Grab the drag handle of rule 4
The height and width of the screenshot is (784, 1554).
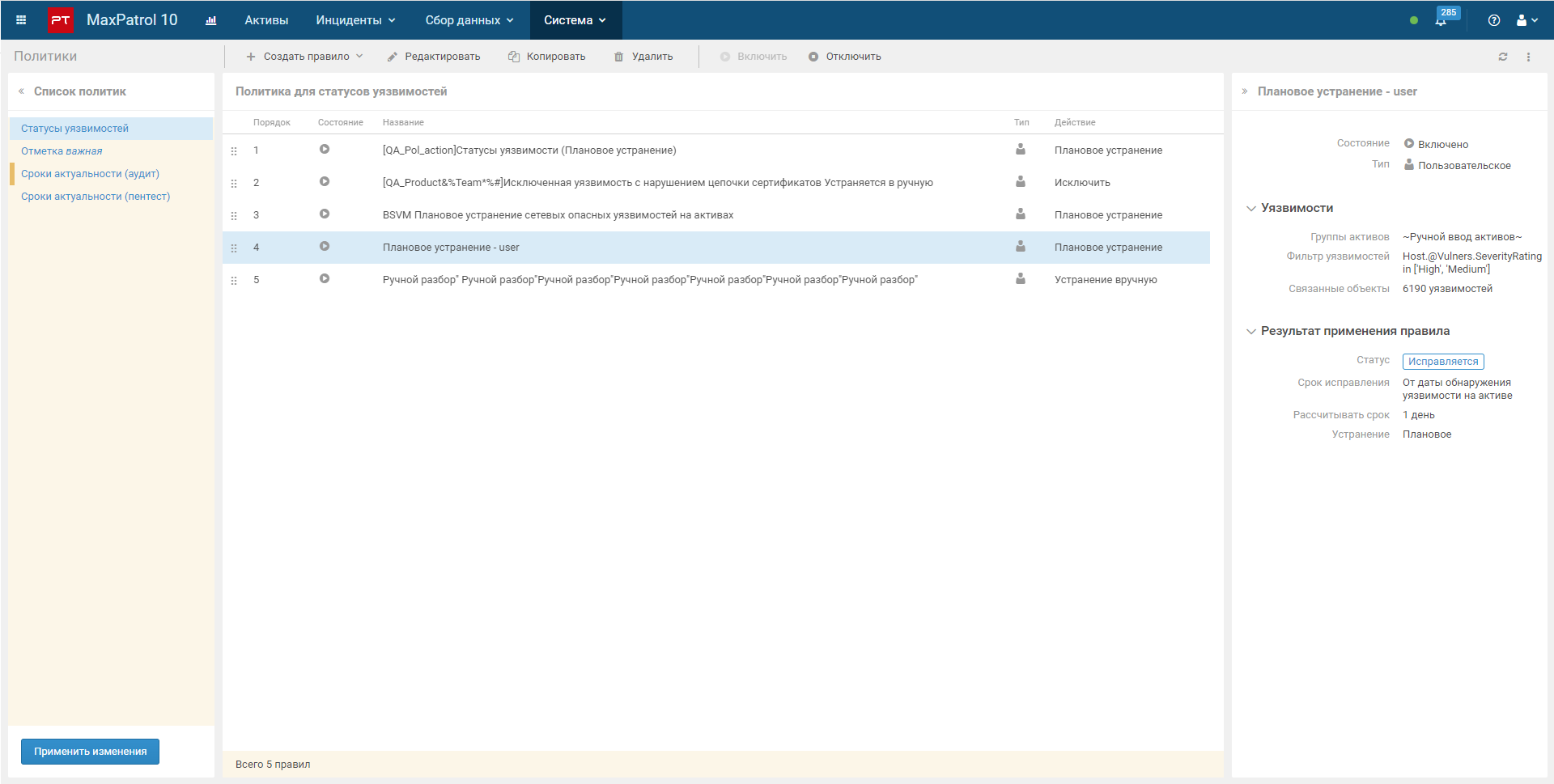(234, 248)
